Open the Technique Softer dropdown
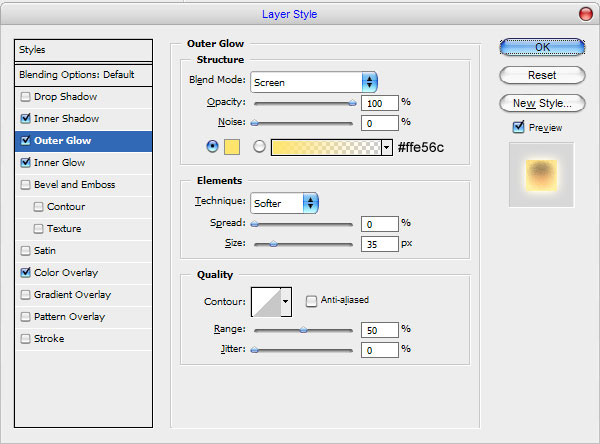 pyautogui.click(x=284, y=203)
